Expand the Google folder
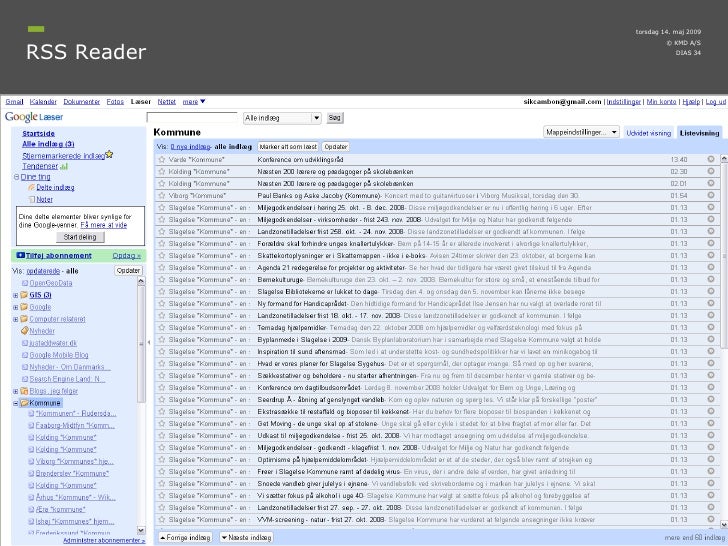 coord(15,307)
